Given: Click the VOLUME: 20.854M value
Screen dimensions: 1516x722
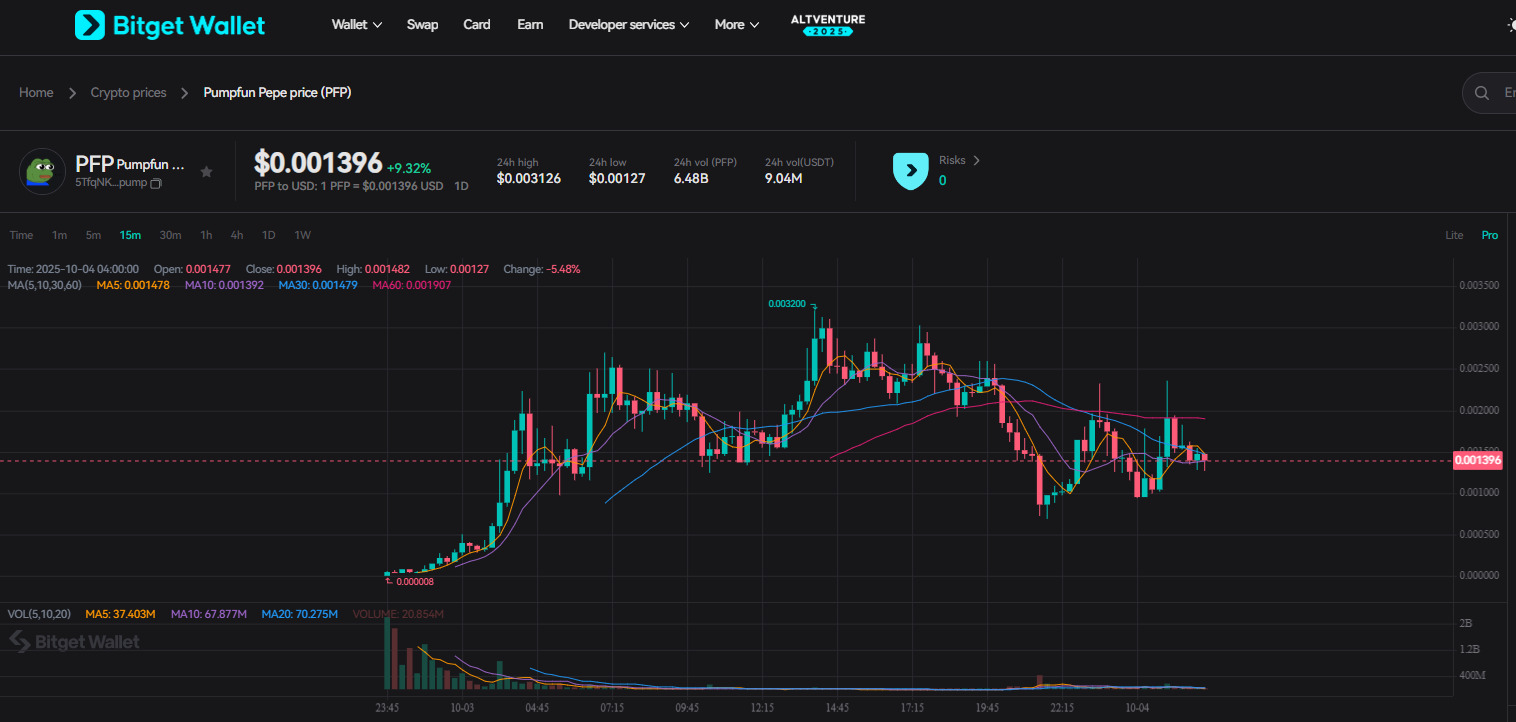Looking at the screenshot, I should click(398, 613).
